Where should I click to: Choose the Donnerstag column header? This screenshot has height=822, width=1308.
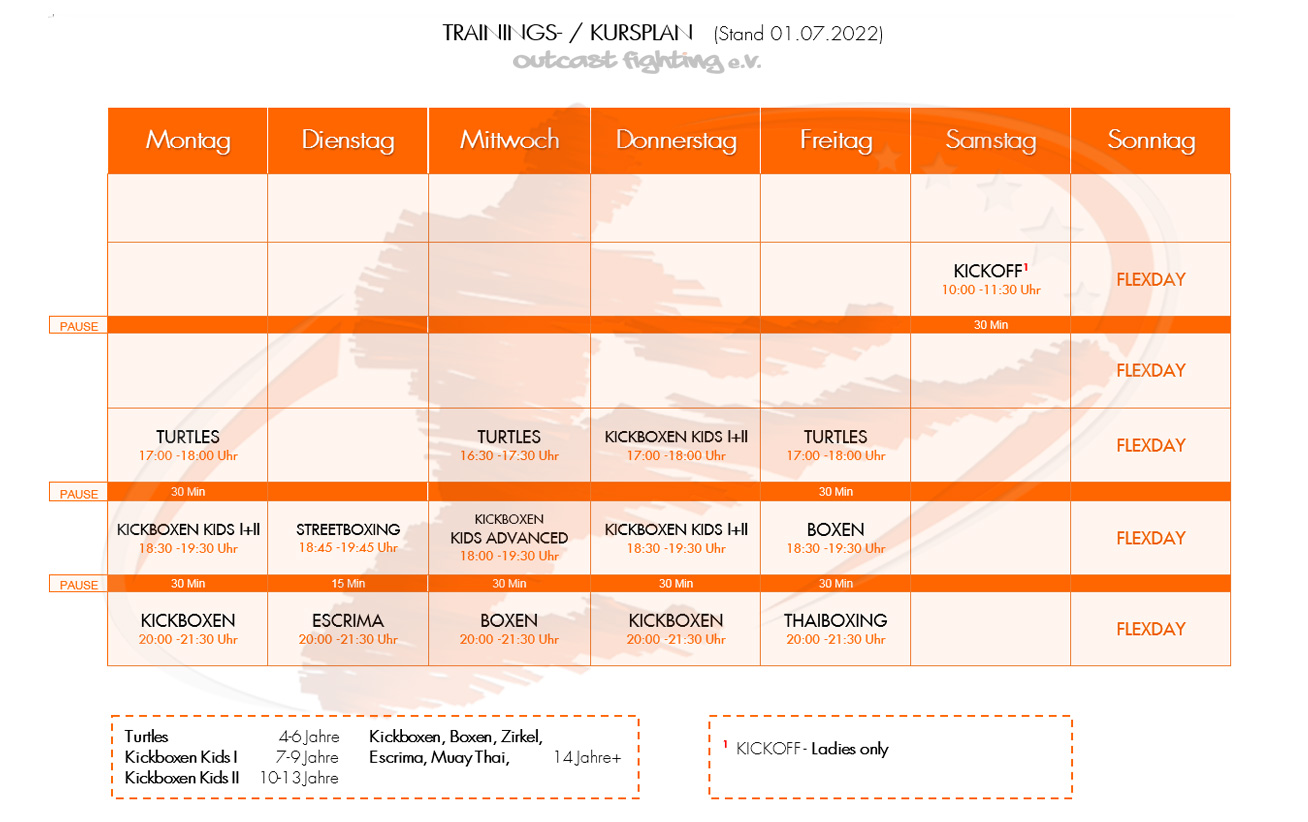676,141
